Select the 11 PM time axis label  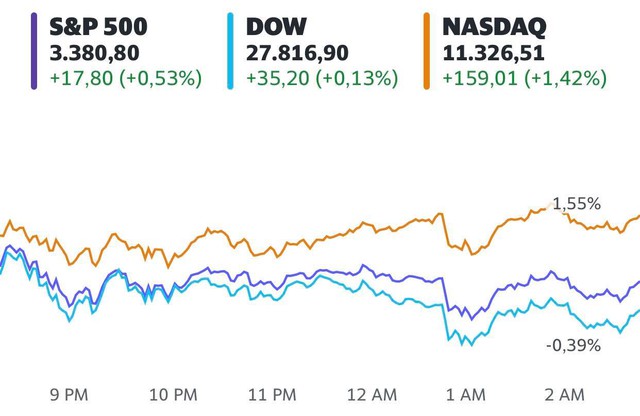coord(272,395)
